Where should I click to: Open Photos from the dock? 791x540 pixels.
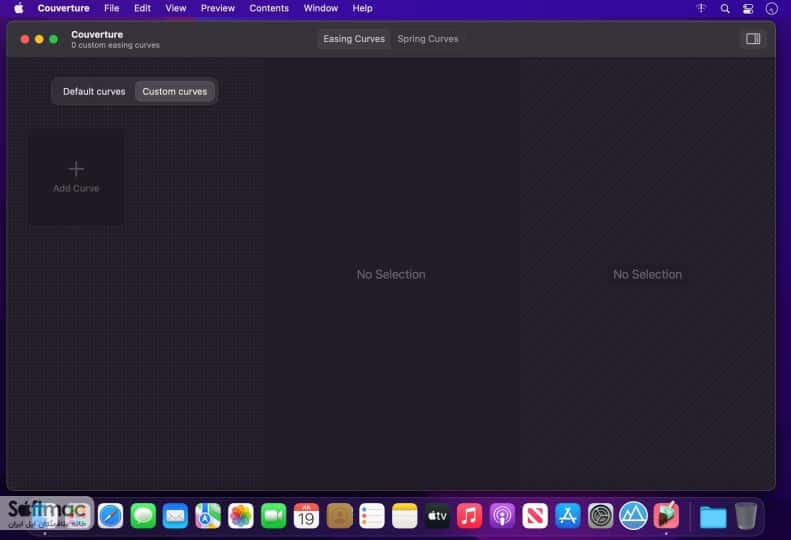pos(241,516)
